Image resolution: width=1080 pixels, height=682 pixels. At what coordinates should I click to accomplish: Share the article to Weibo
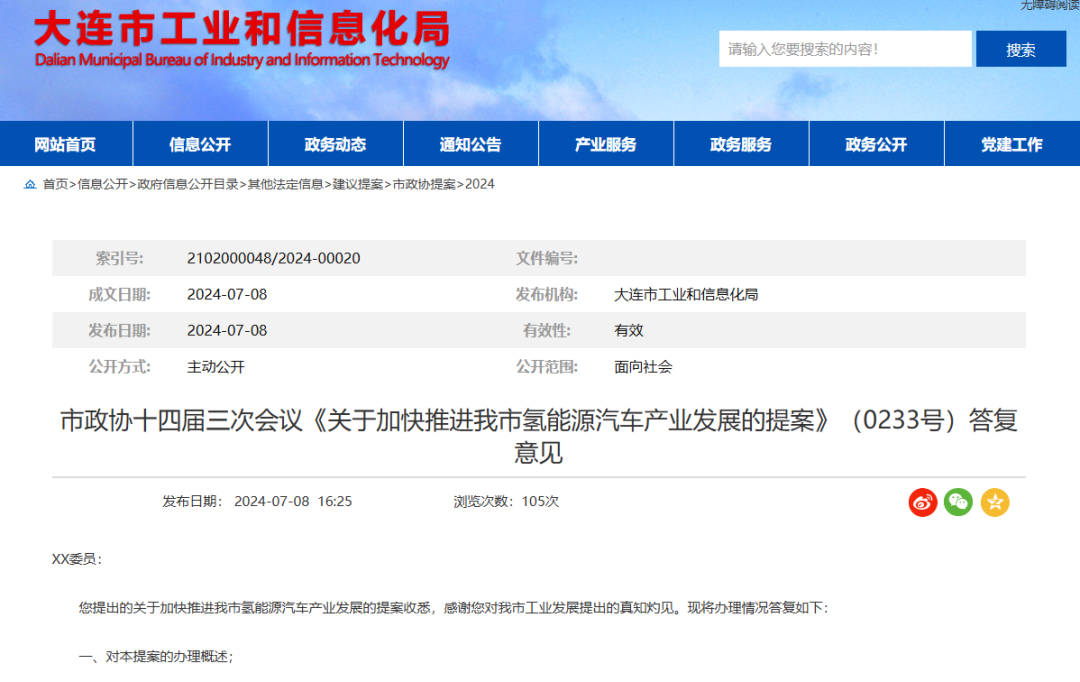tap(923, 502)
